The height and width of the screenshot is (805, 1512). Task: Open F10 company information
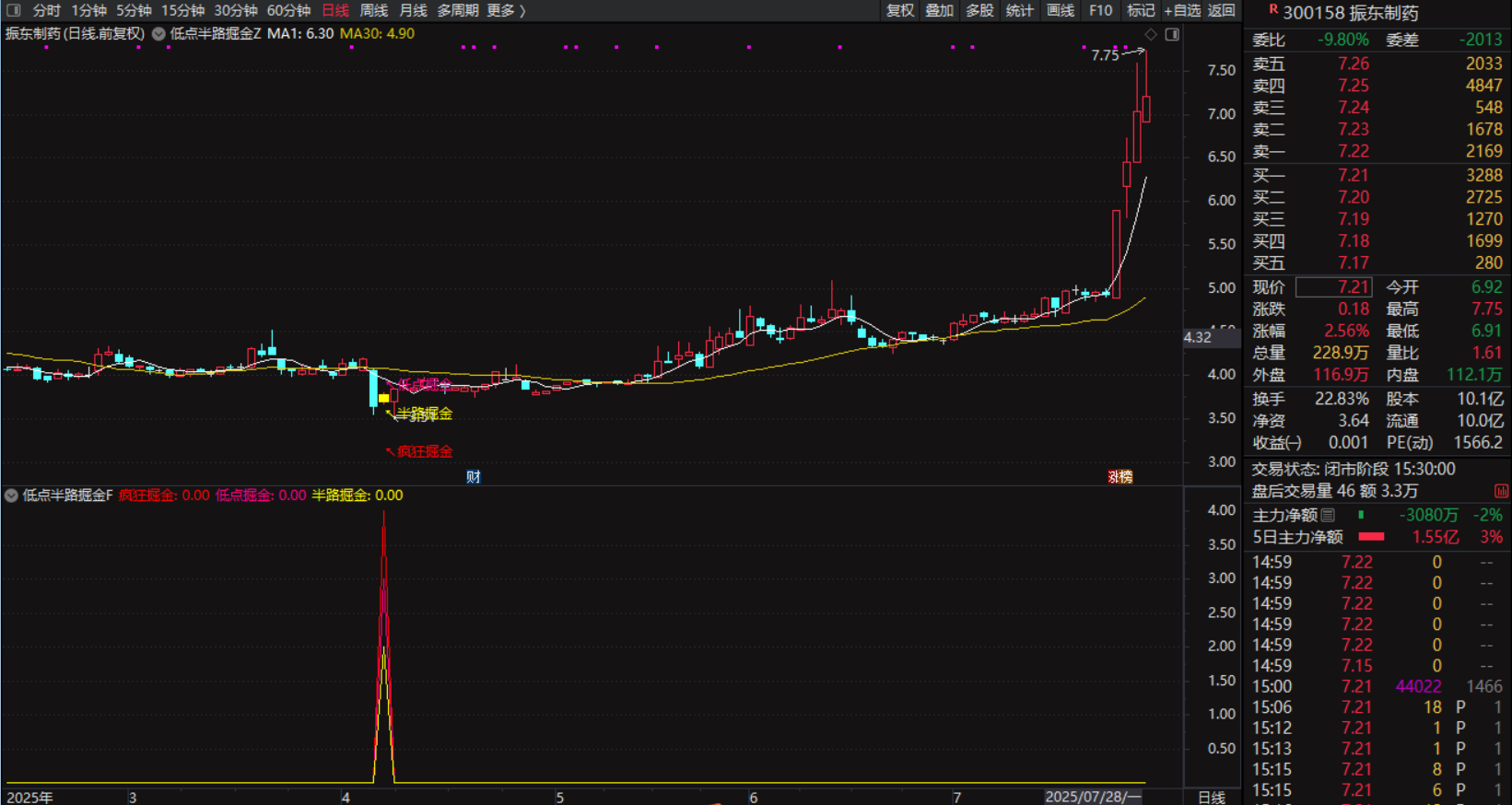pyautogui.click(x=1100, y=10)
